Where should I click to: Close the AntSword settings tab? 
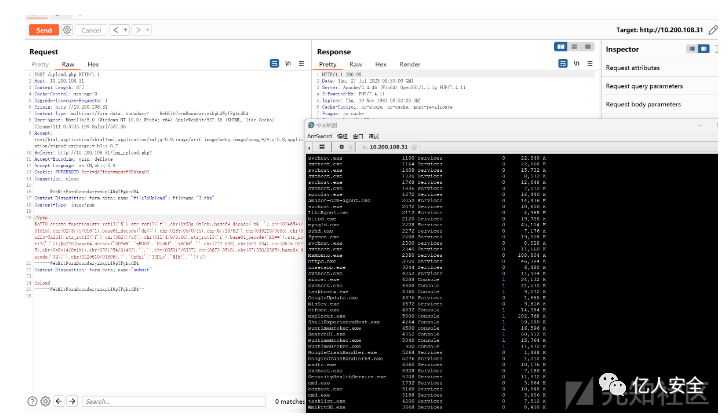pos(351,147)
